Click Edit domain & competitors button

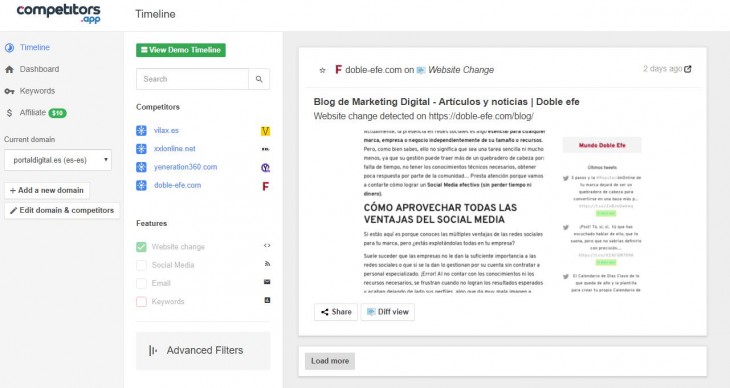point(62,211)
